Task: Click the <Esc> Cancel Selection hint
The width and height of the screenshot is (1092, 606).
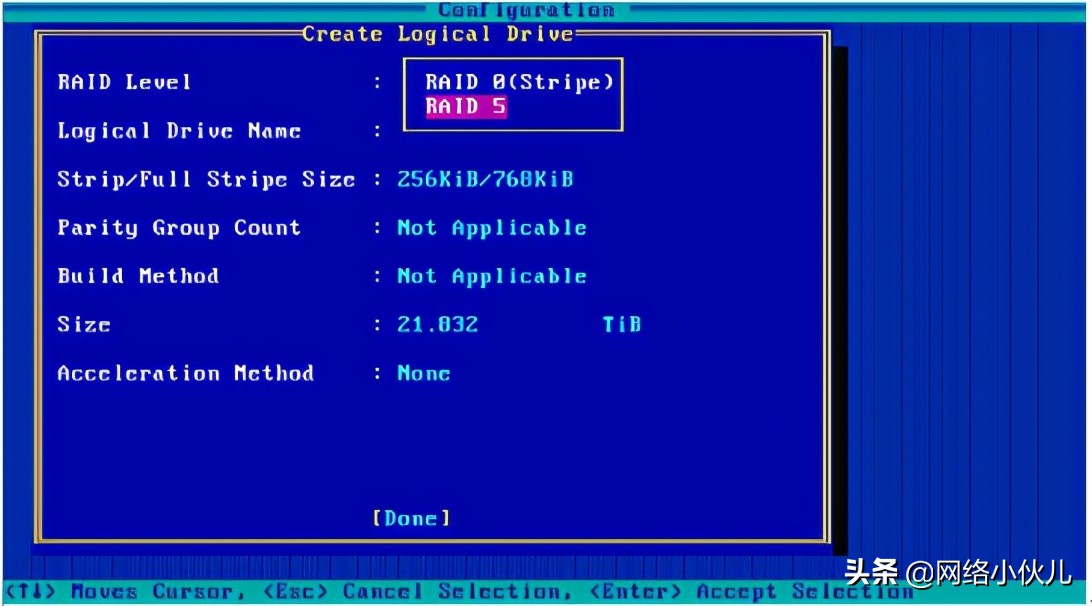Action: coord(417,592)
